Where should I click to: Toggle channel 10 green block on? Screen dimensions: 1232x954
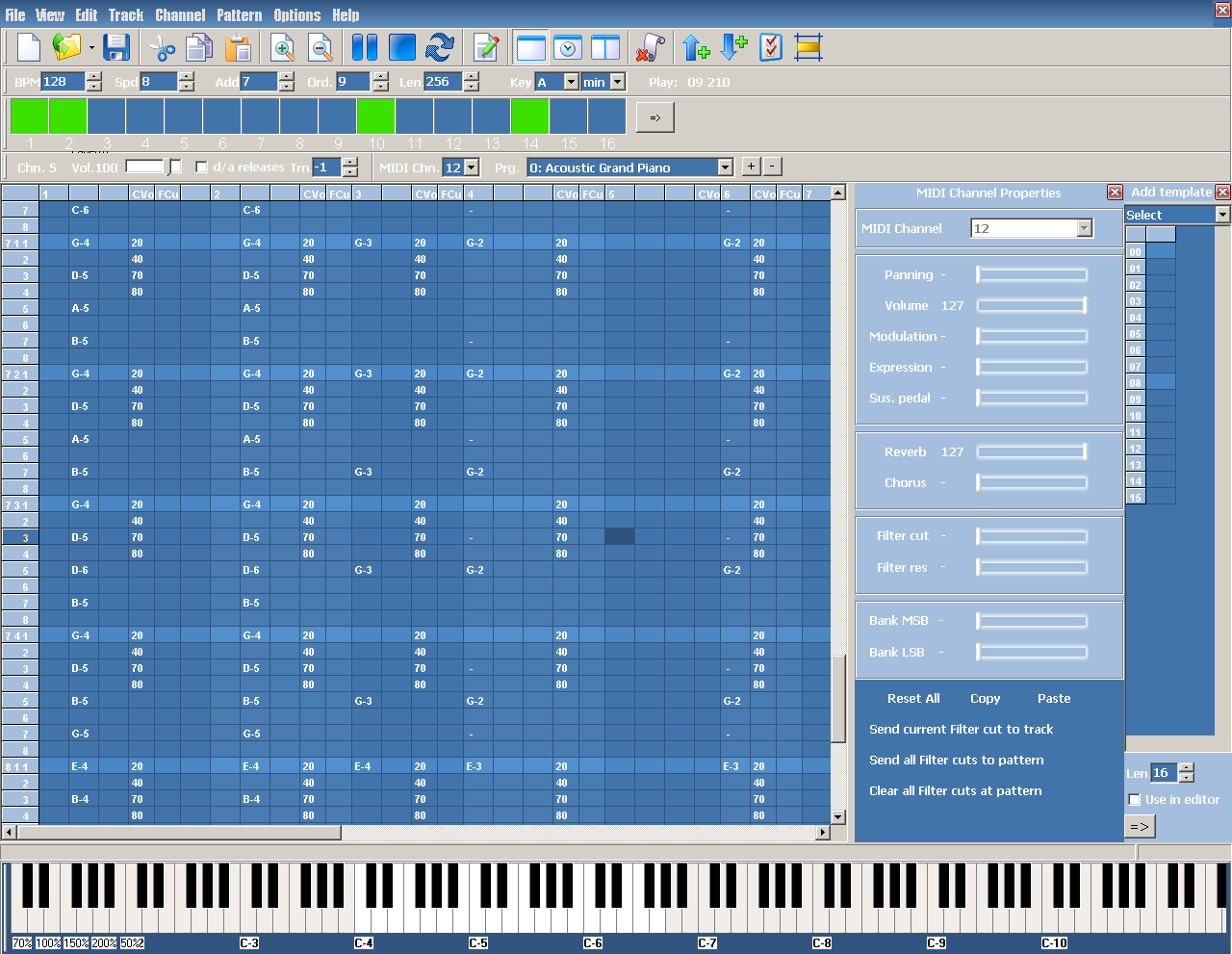point(375,116)
